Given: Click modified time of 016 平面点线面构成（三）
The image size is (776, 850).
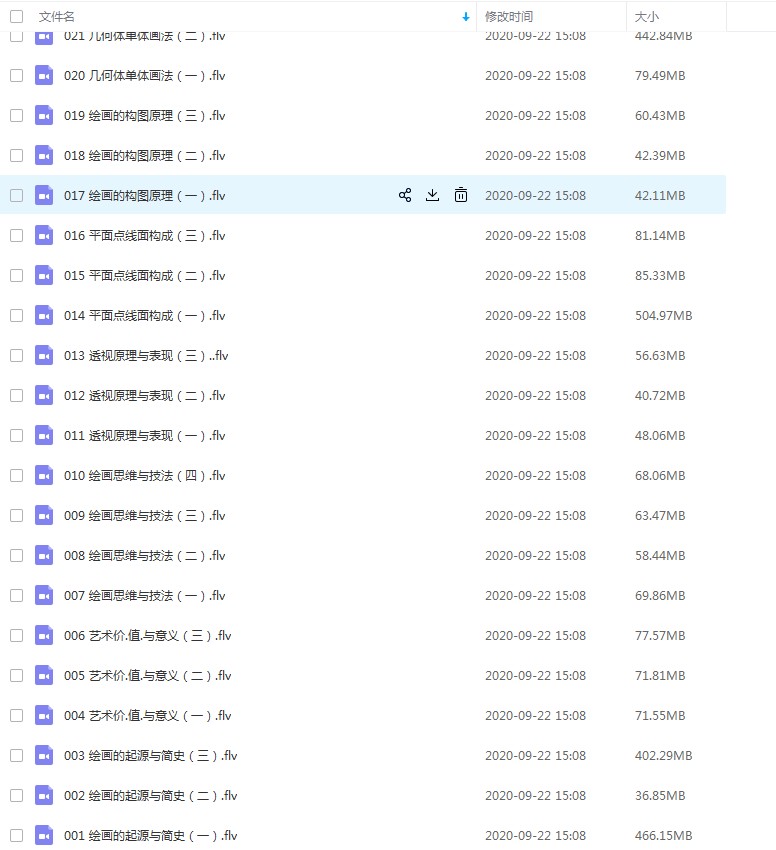Looking at the screenshot, I should 535,235.
